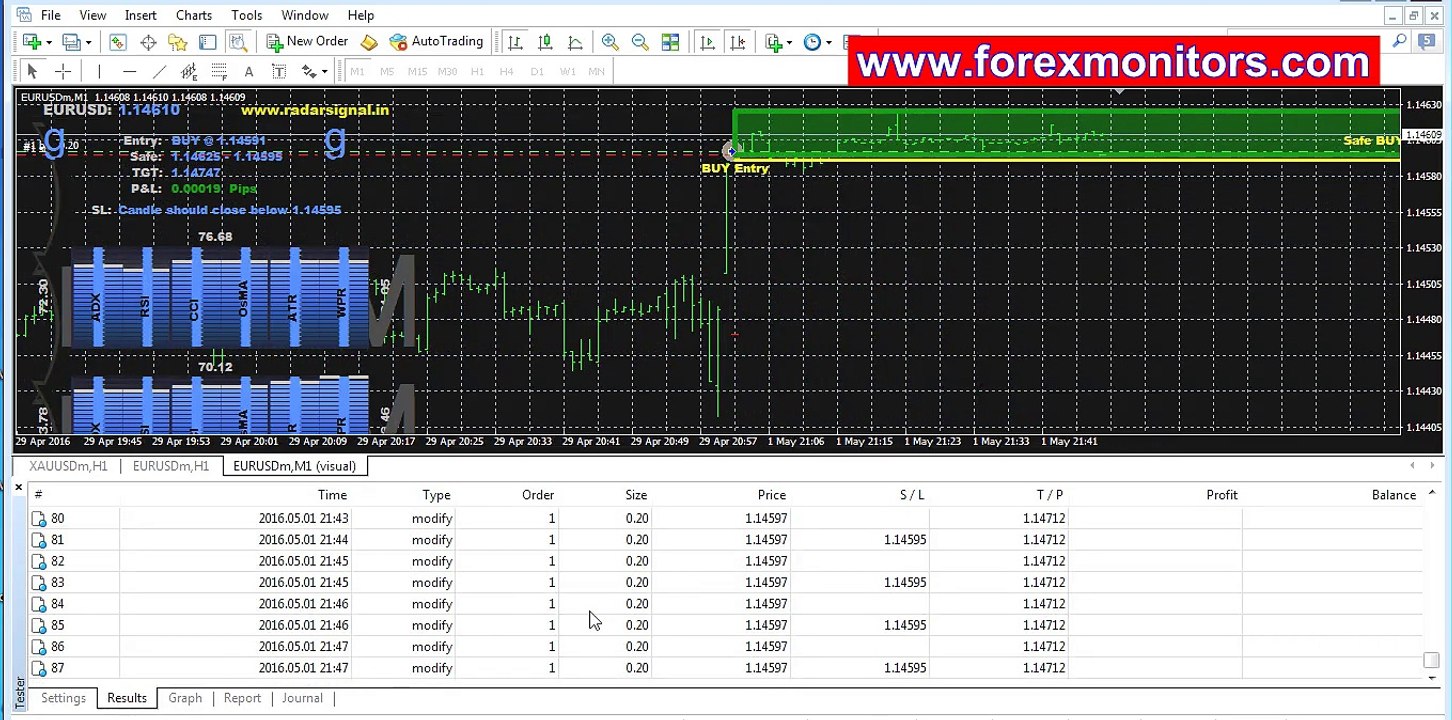Click the chart tabs right scroll arrow

[x=1432, y=465]
